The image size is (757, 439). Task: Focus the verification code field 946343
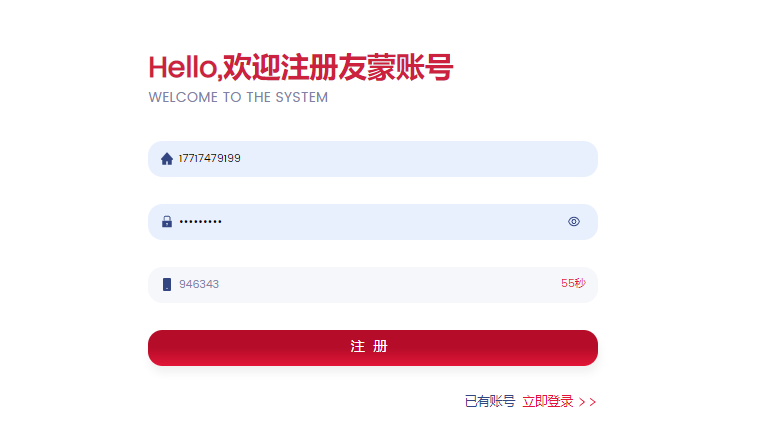tap(373, 284)
